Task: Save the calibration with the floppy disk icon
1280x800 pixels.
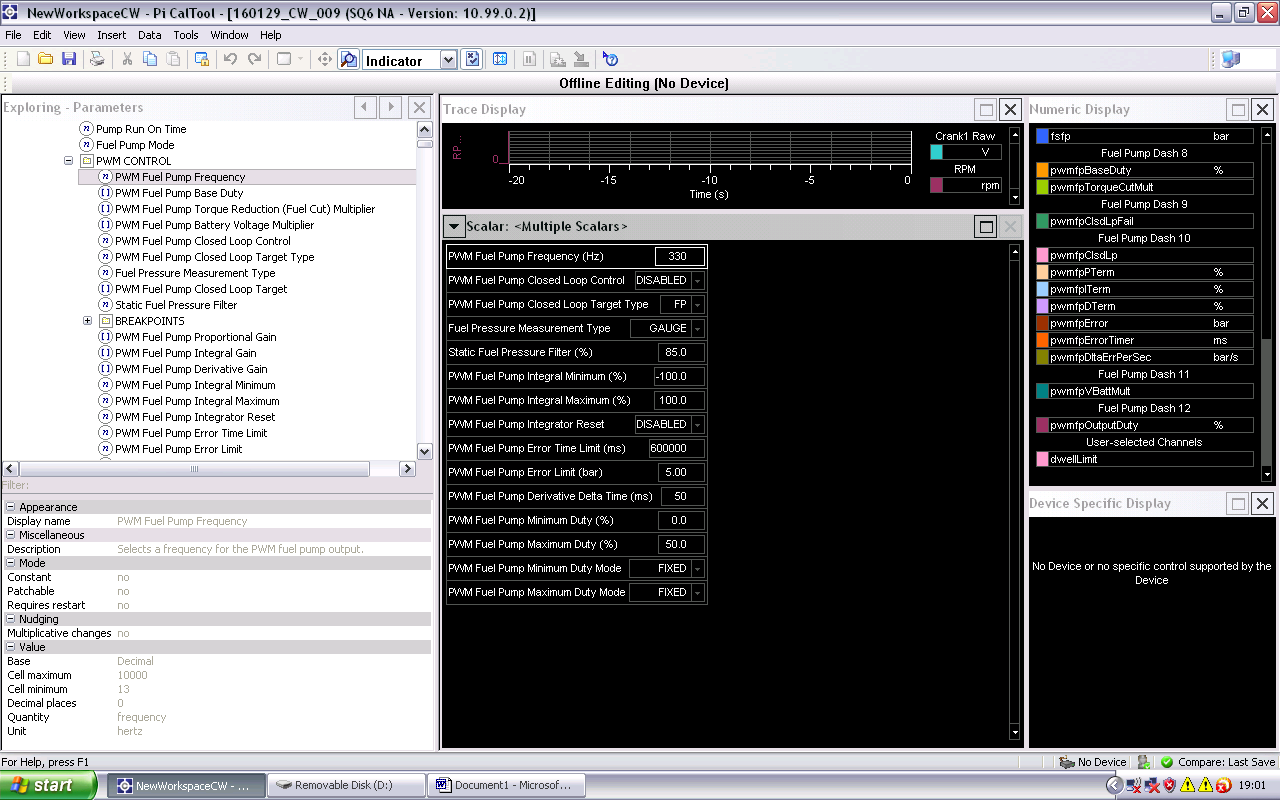Action: (x=69, y=59)
